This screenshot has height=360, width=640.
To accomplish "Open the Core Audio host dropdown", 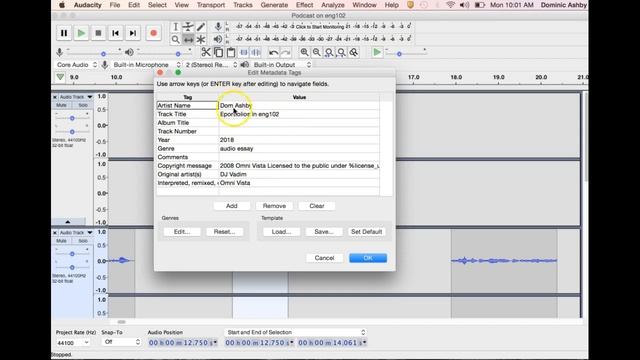I will coord(77,65).
